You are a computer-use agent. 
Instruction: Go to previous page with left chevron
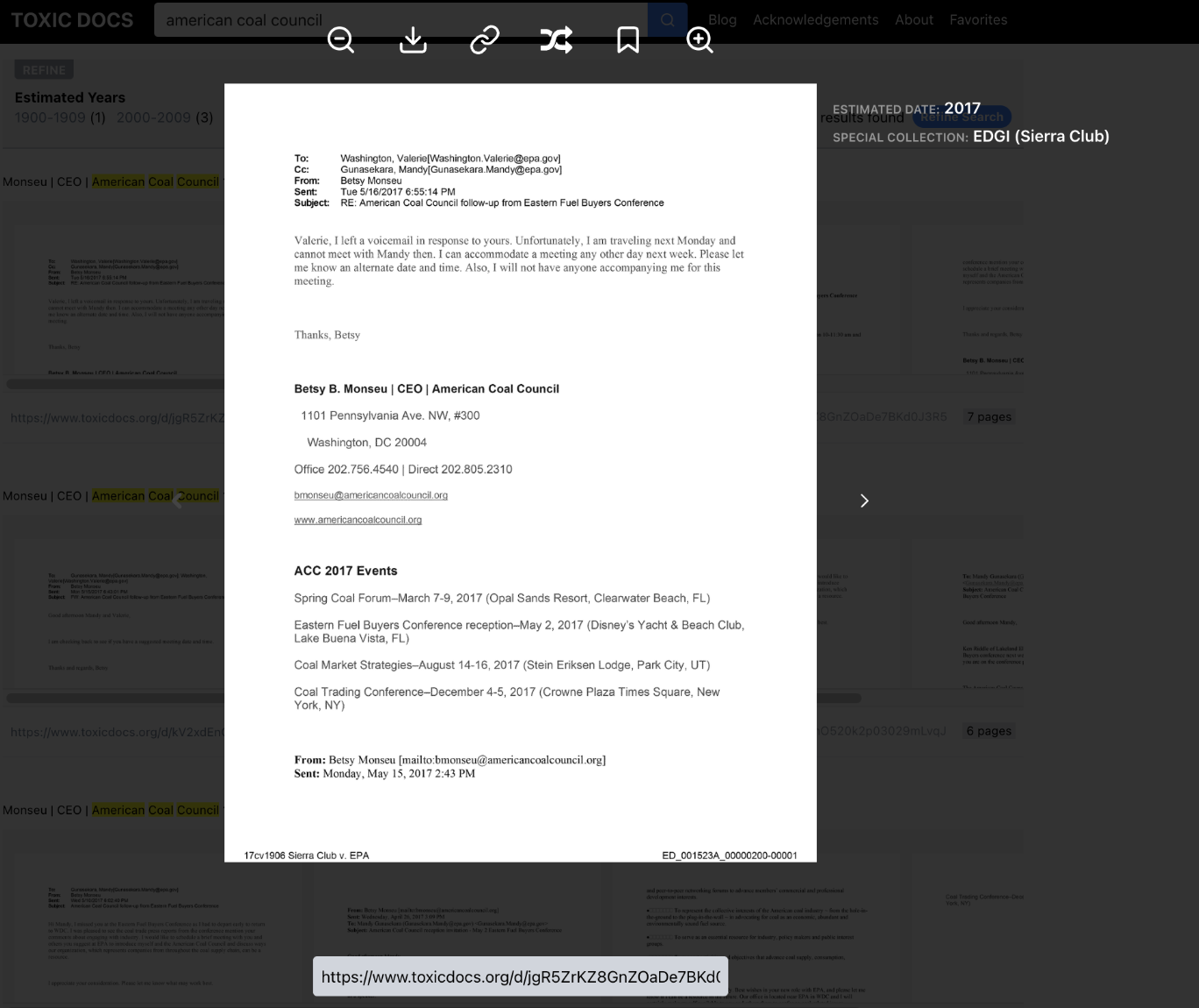pos(176,500)
